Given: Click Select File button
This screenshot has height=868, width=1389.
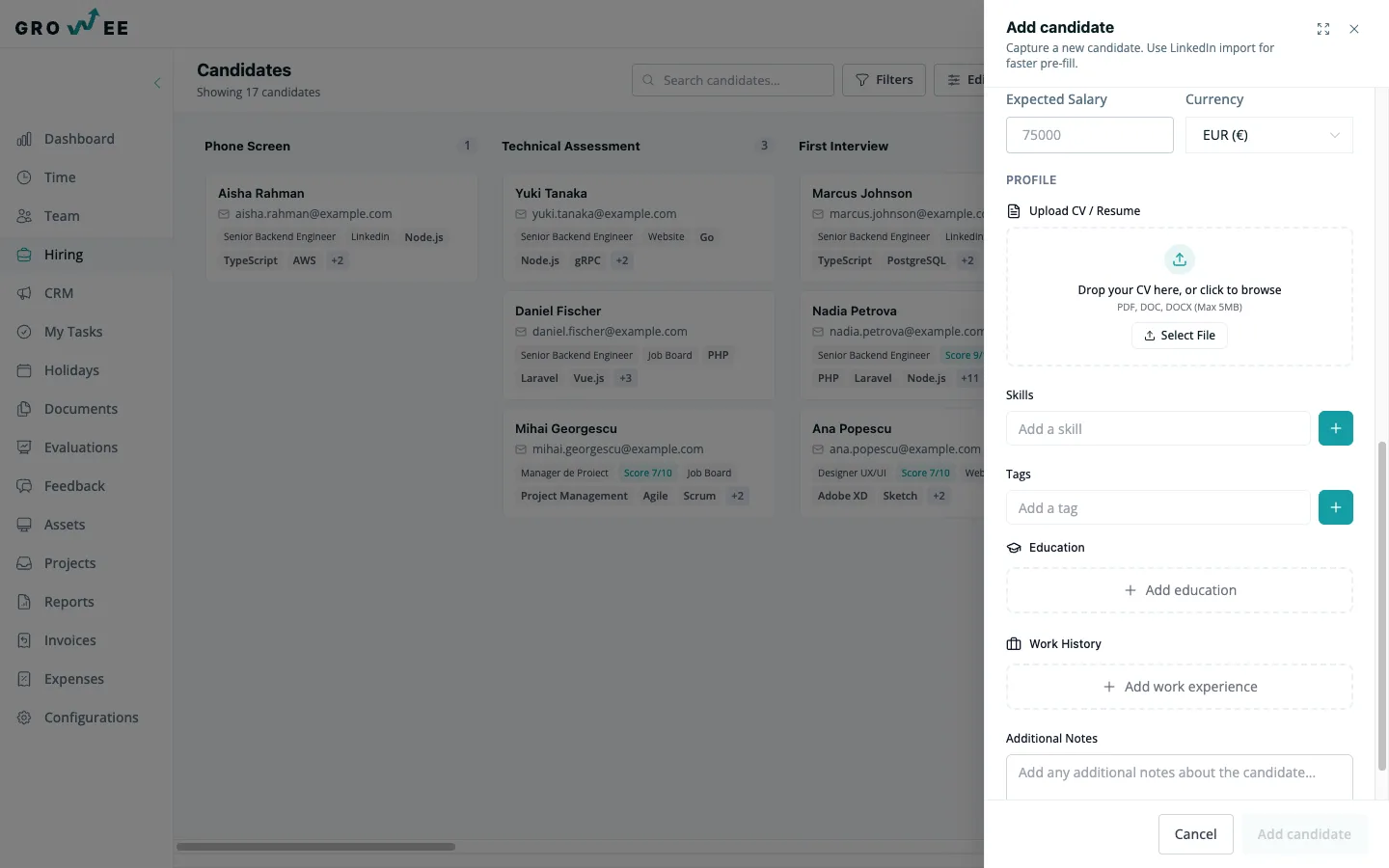Looking at the screenshot, I should (x=1180, y=336).
